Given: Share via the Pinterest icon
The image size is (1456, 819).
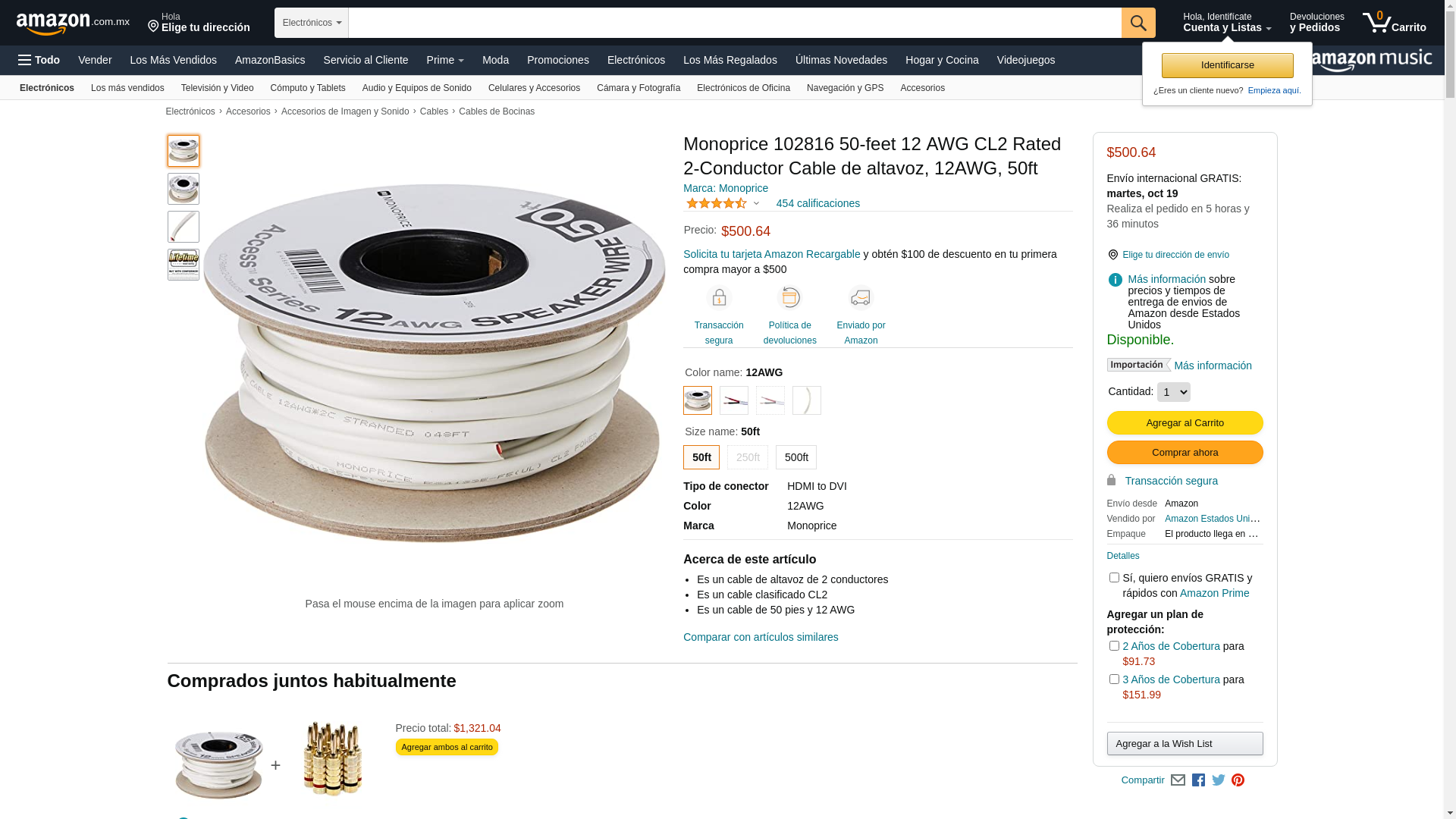Looking at the screenshot, I should click(1238, 780).
